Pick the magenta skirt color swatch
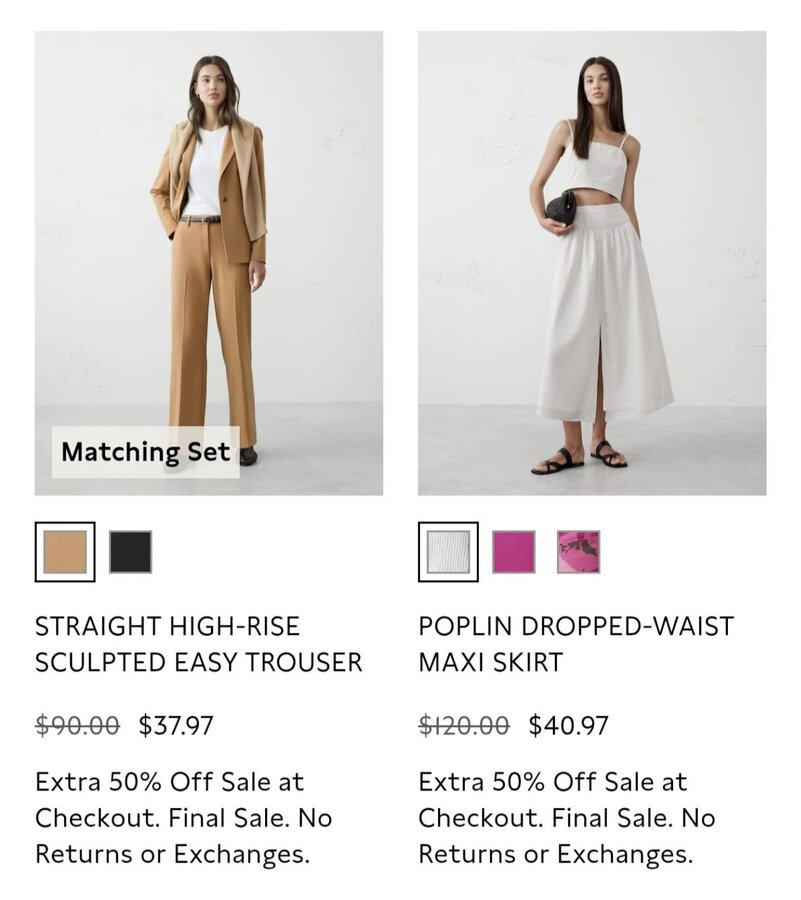The height and width of the screenshot is (900, 801). 514,552
